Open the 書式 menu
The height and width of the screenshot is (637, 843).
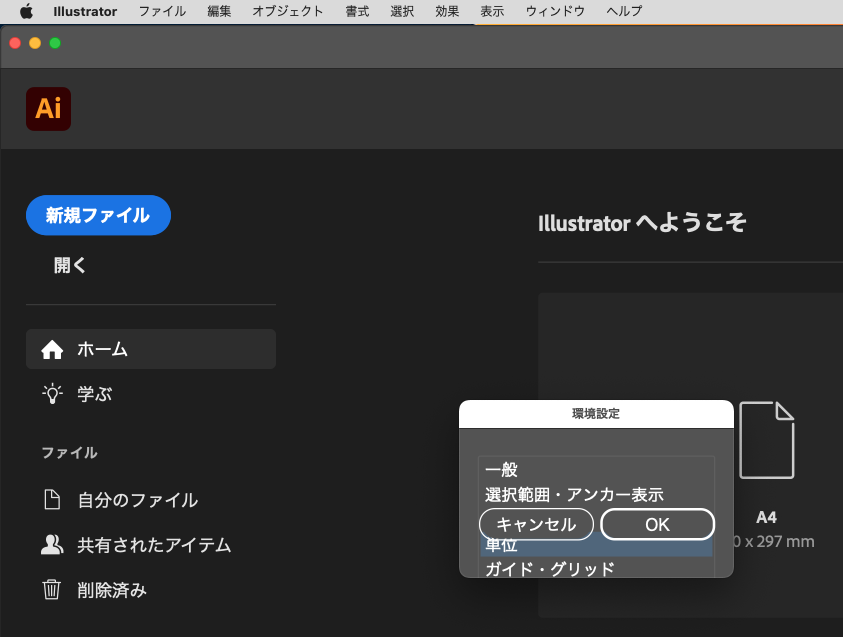(358, 11)
